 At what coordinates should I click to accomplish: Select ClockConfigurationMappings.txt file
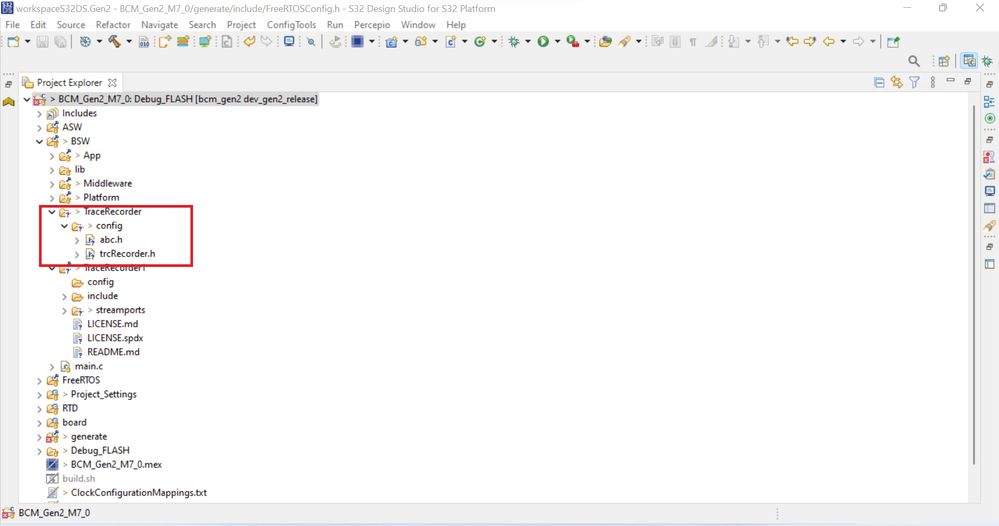tap(139, 492)
